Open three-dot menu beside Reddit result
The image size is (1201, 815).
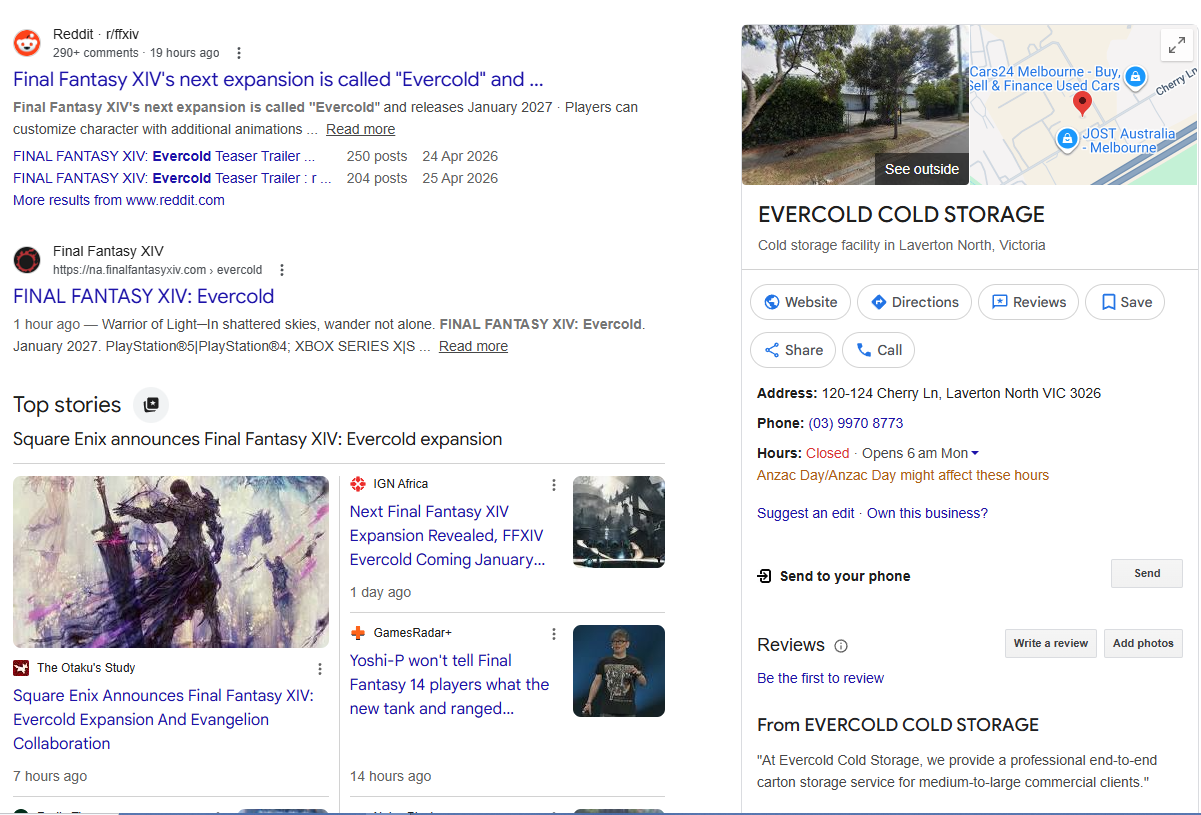(x=238, y=53)
